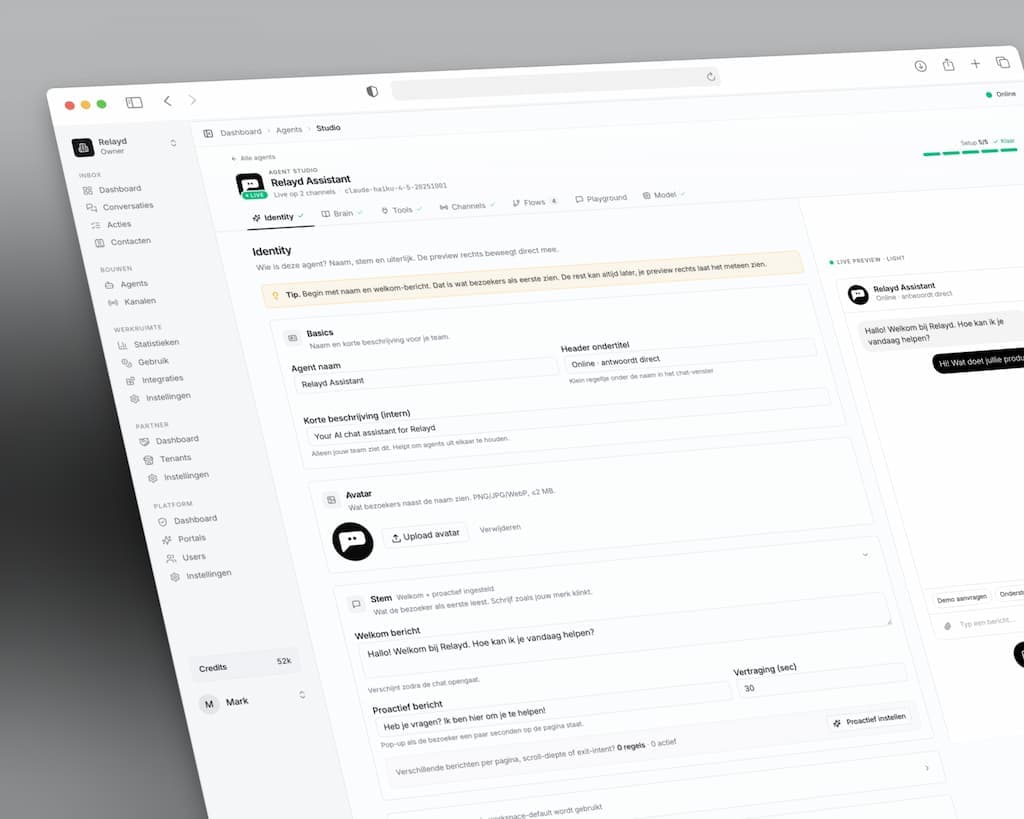Switch to the Playground tab
The height and width of the screenshot is (819, 1024).
tap(601, 199)
